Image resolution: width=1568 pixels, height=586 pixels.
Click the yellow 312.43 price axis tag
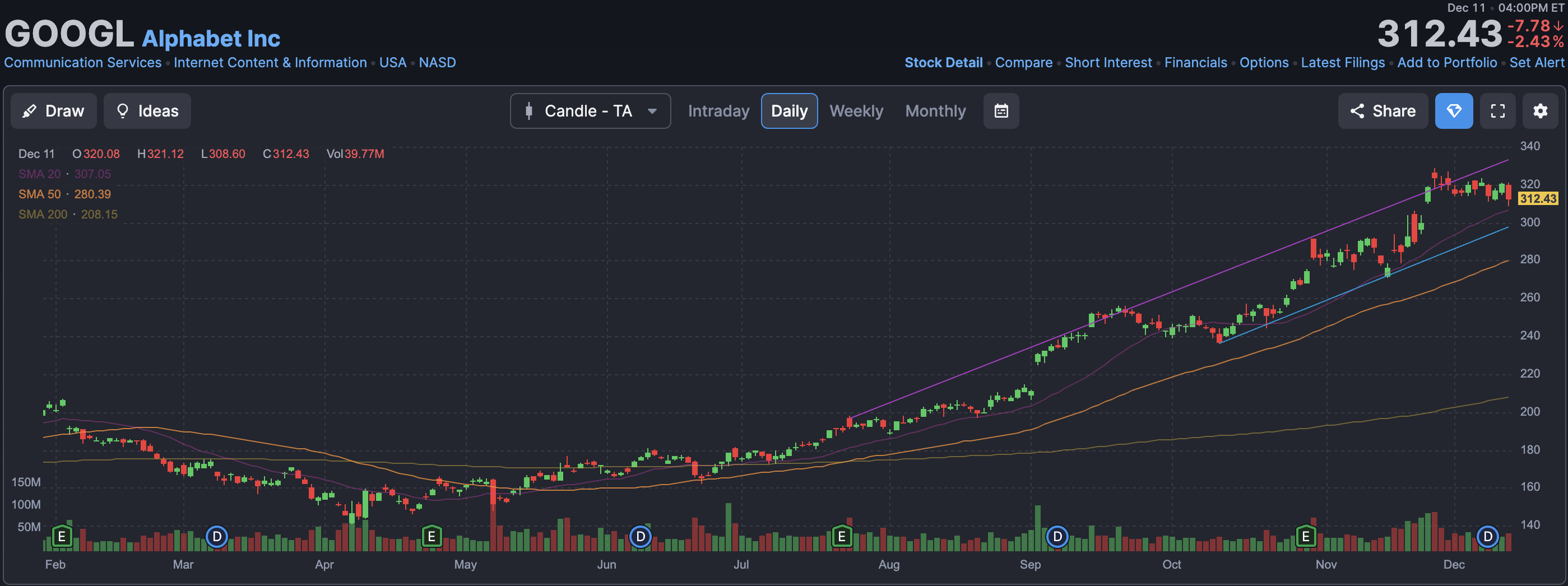pos(1538,198)
